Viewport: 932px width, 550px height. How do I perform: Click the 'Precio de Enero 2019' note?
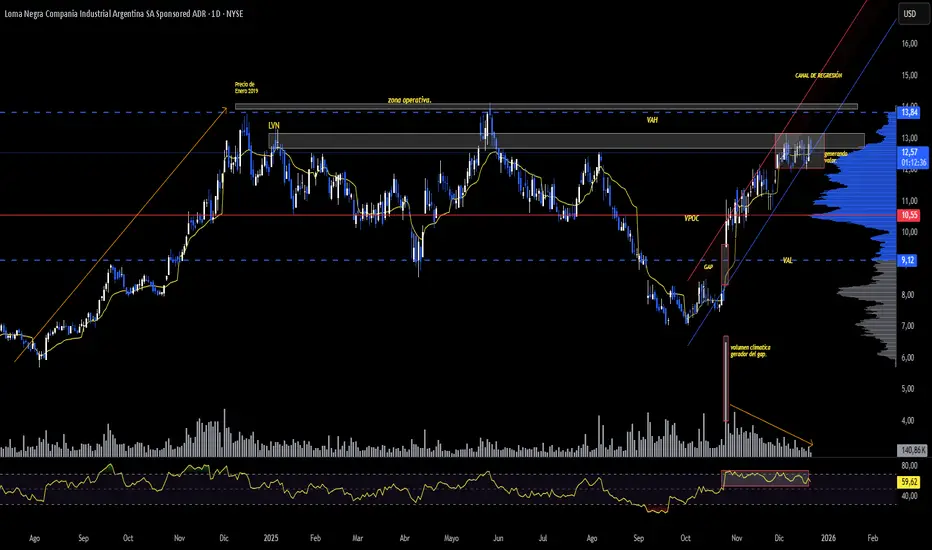click(245, 87)
